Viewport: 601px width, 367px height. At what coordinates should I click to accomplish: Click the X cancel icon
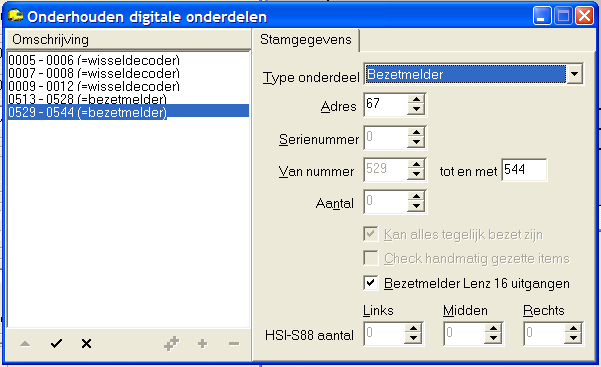87,343
